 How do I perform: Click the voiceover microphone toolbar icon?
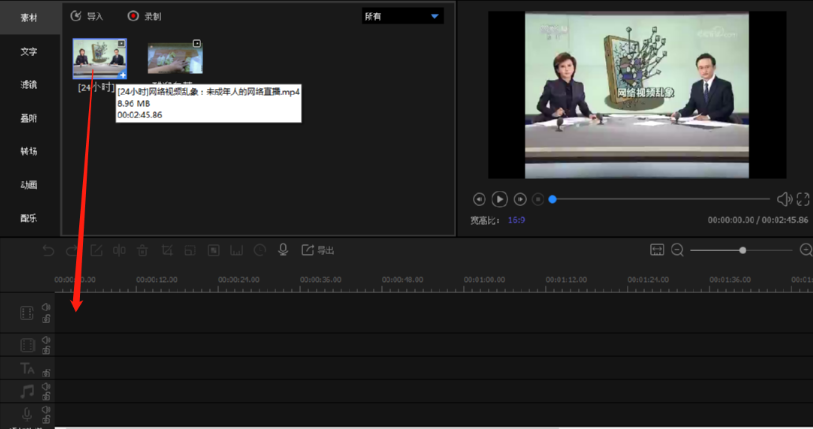(x=283, y=250)
